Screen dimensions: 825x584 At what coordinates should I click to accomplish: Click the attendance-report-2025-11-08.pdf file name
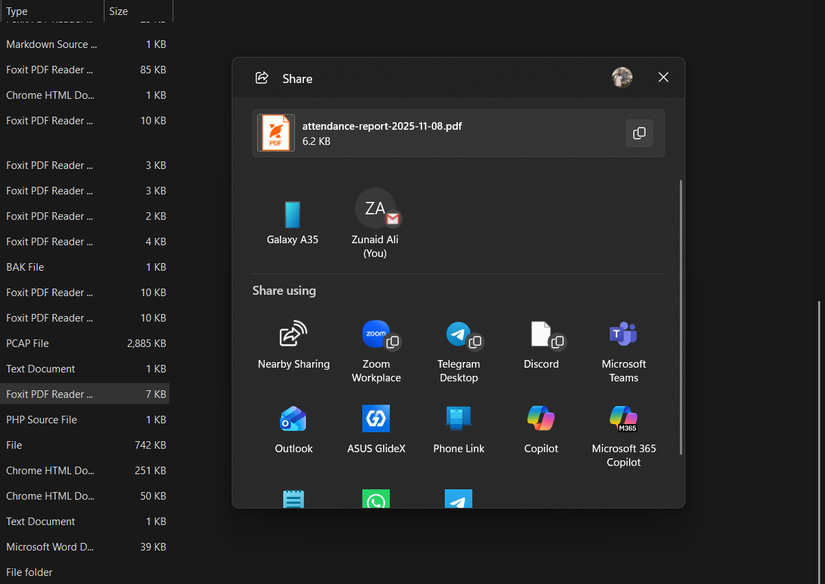point(382,126)
